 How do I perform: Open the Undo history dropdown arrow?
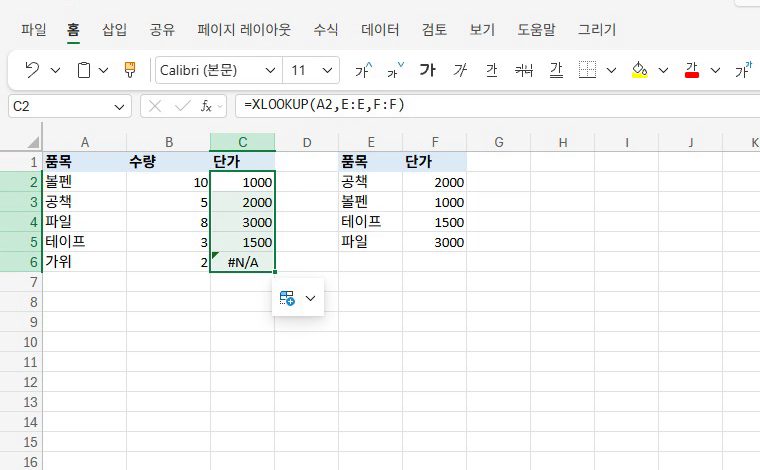point(56,71)
